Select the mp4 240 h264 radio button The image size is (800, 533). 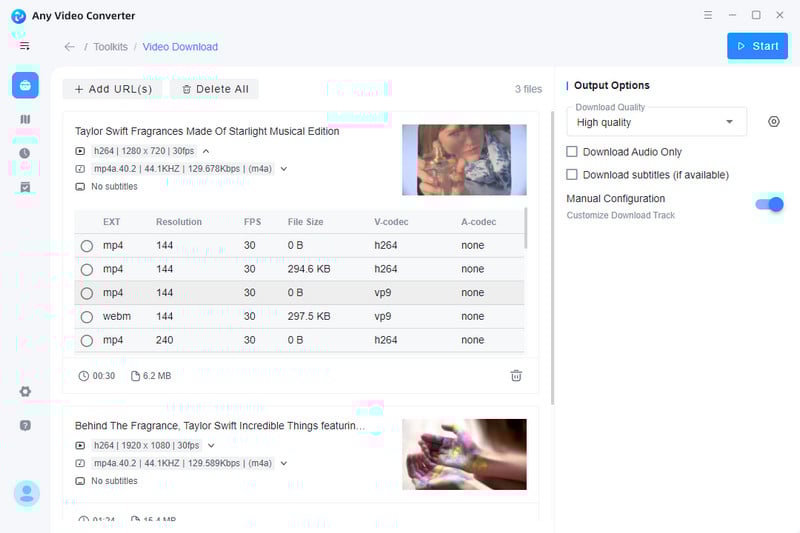click(87, 341)
